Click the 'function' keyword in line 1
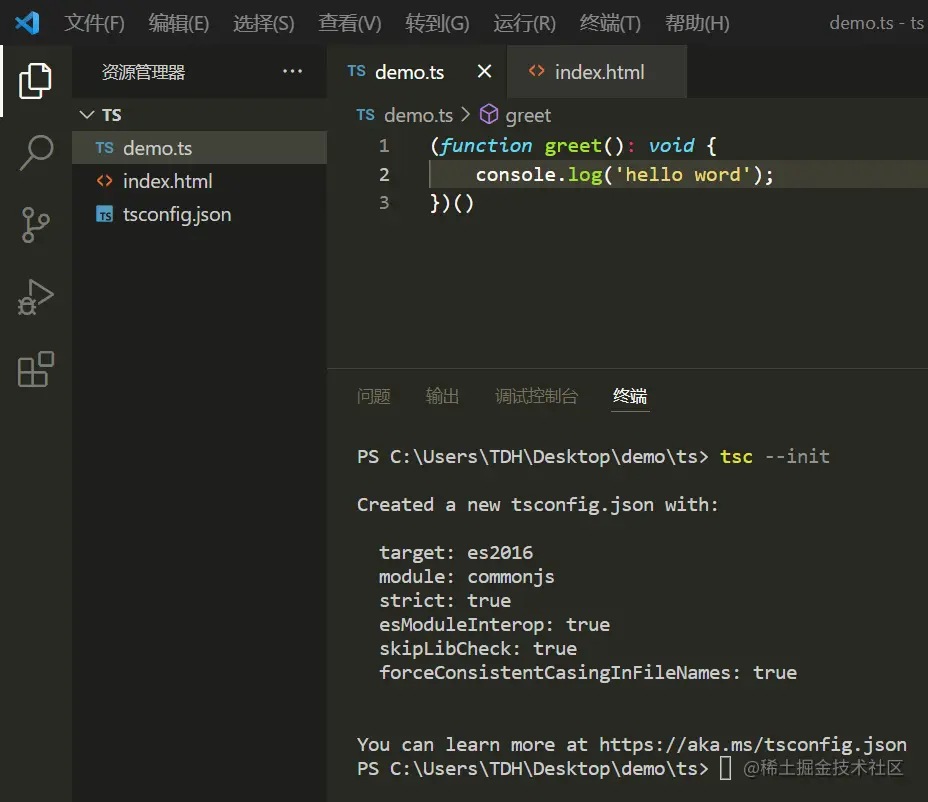 coord(486,146)
